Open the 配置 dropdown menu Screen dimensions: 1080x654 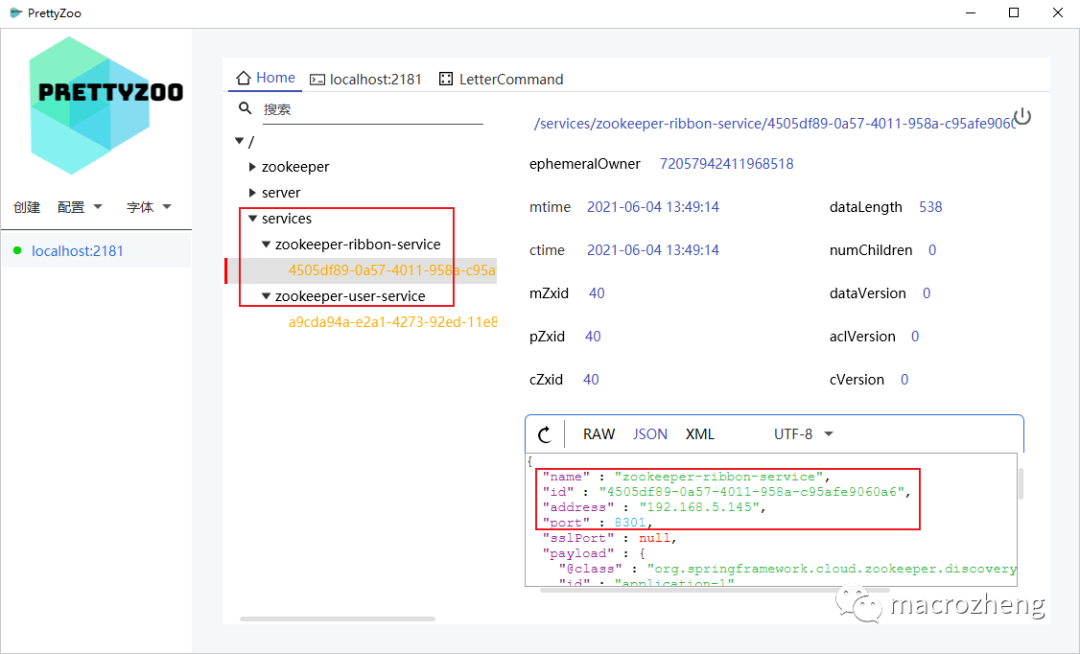click(80, 207)
